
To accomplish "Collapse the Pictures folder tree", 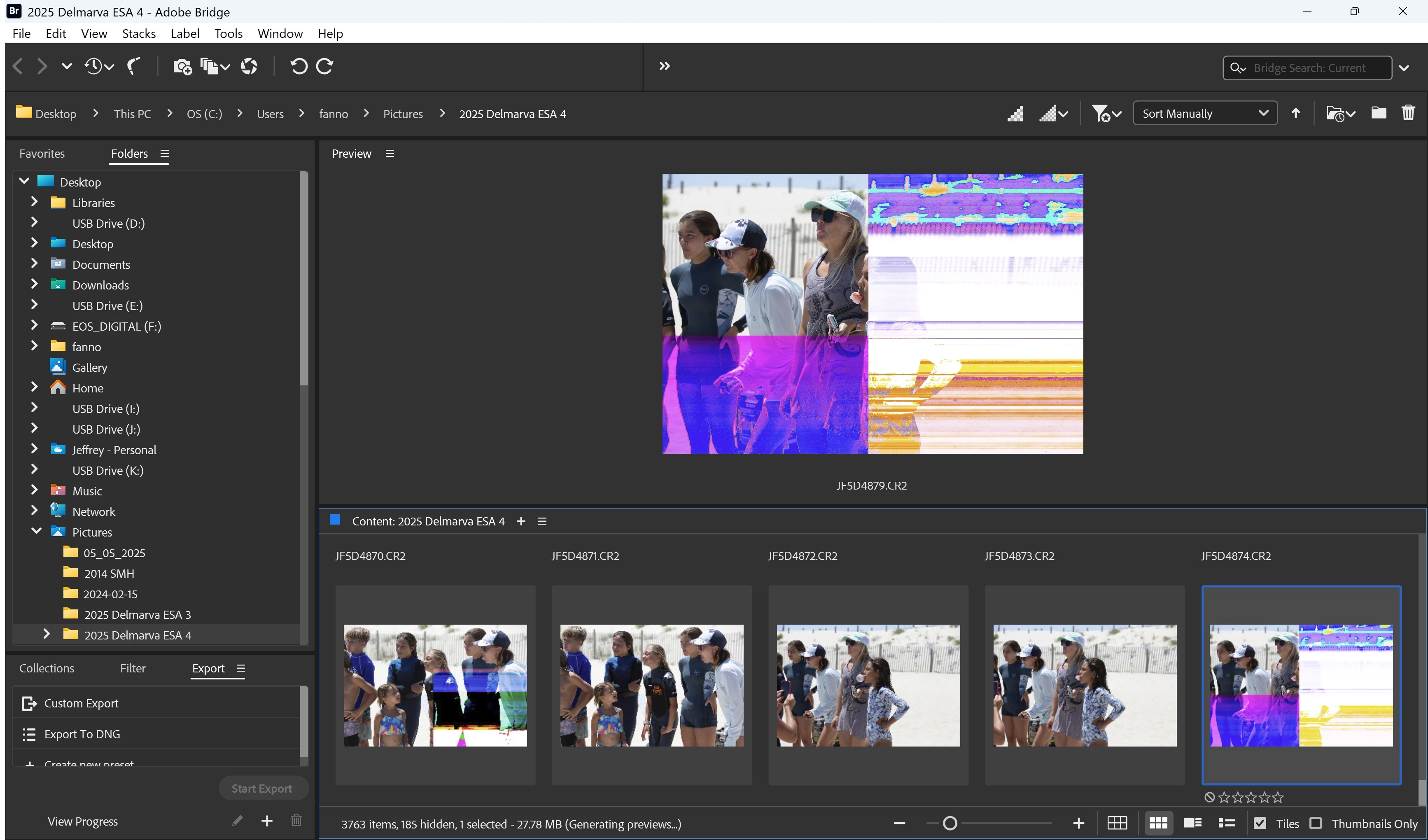I will [x=36, y=532].
